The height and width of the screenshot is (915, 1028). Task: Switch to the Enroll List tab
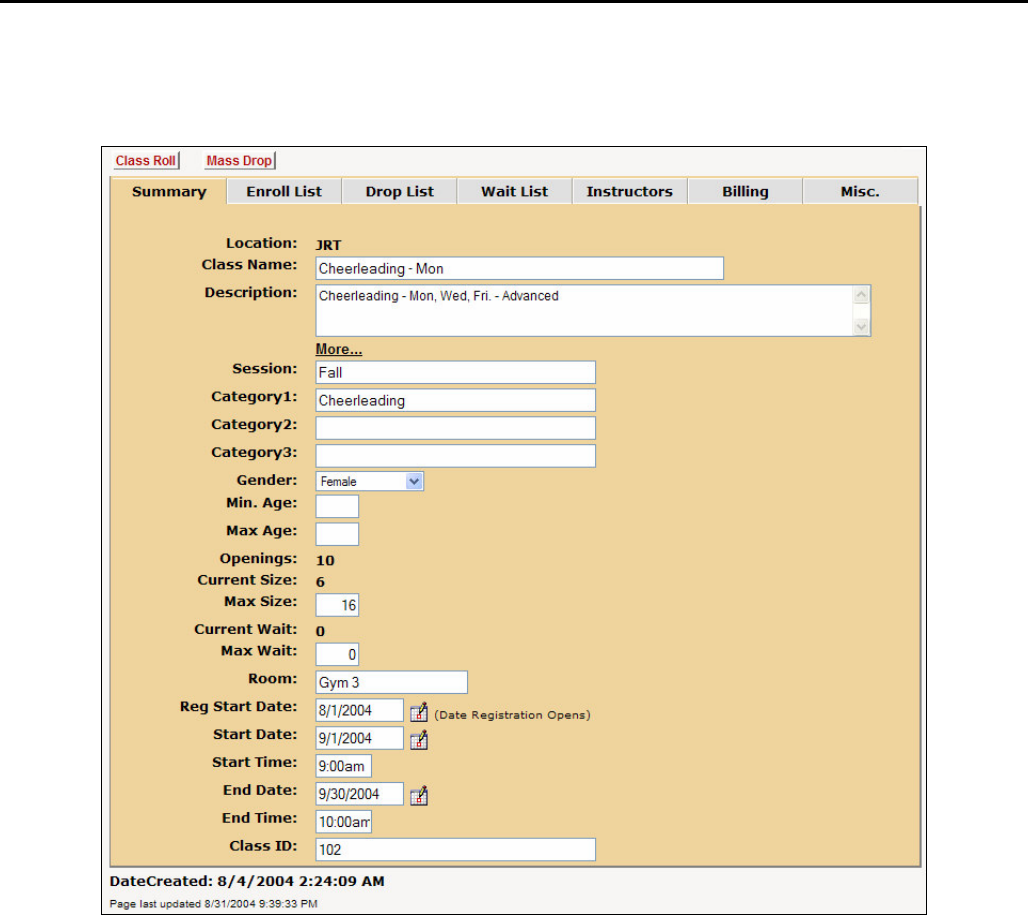pos(284,191)
